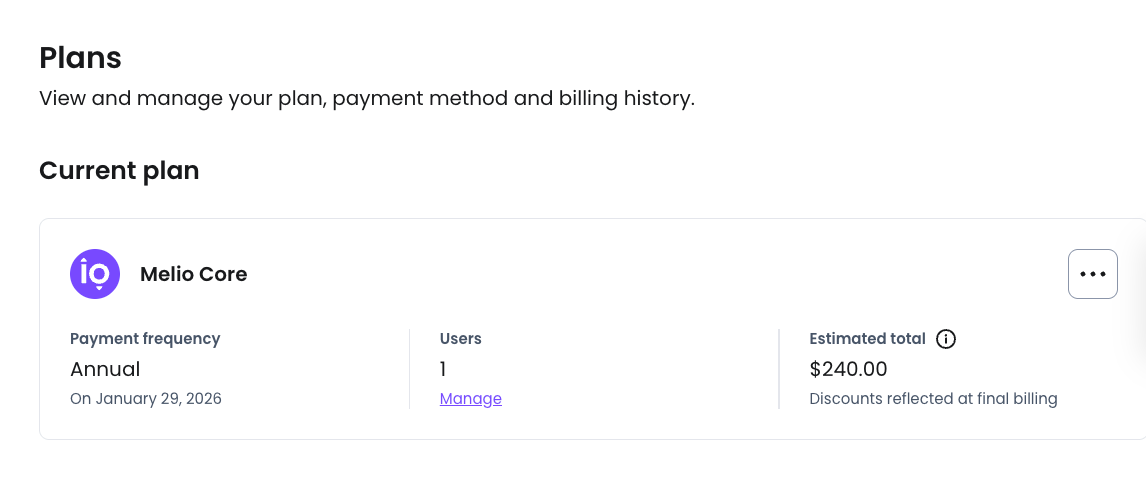The image size is (1146, 486).
Task: Click the purple Melio logo icon
Action: pos(95,274)
